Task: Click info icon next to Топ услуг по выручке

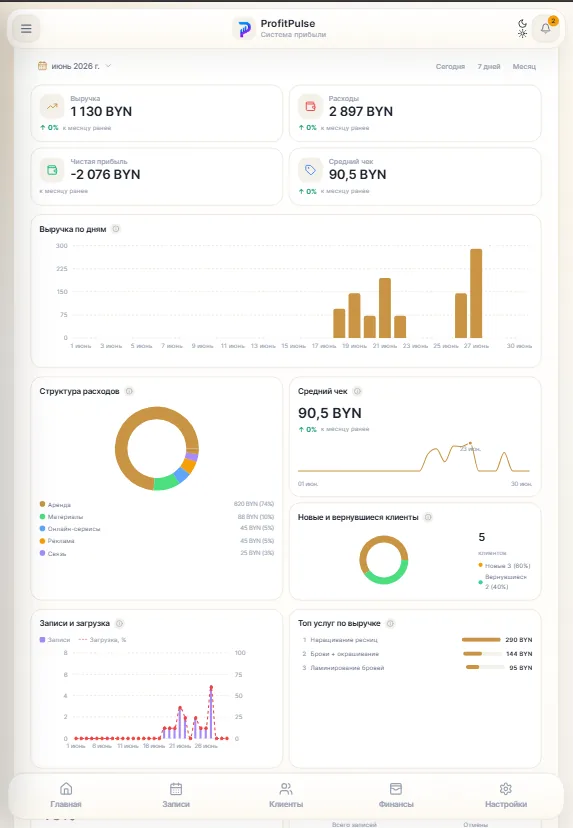Action: 390,624
